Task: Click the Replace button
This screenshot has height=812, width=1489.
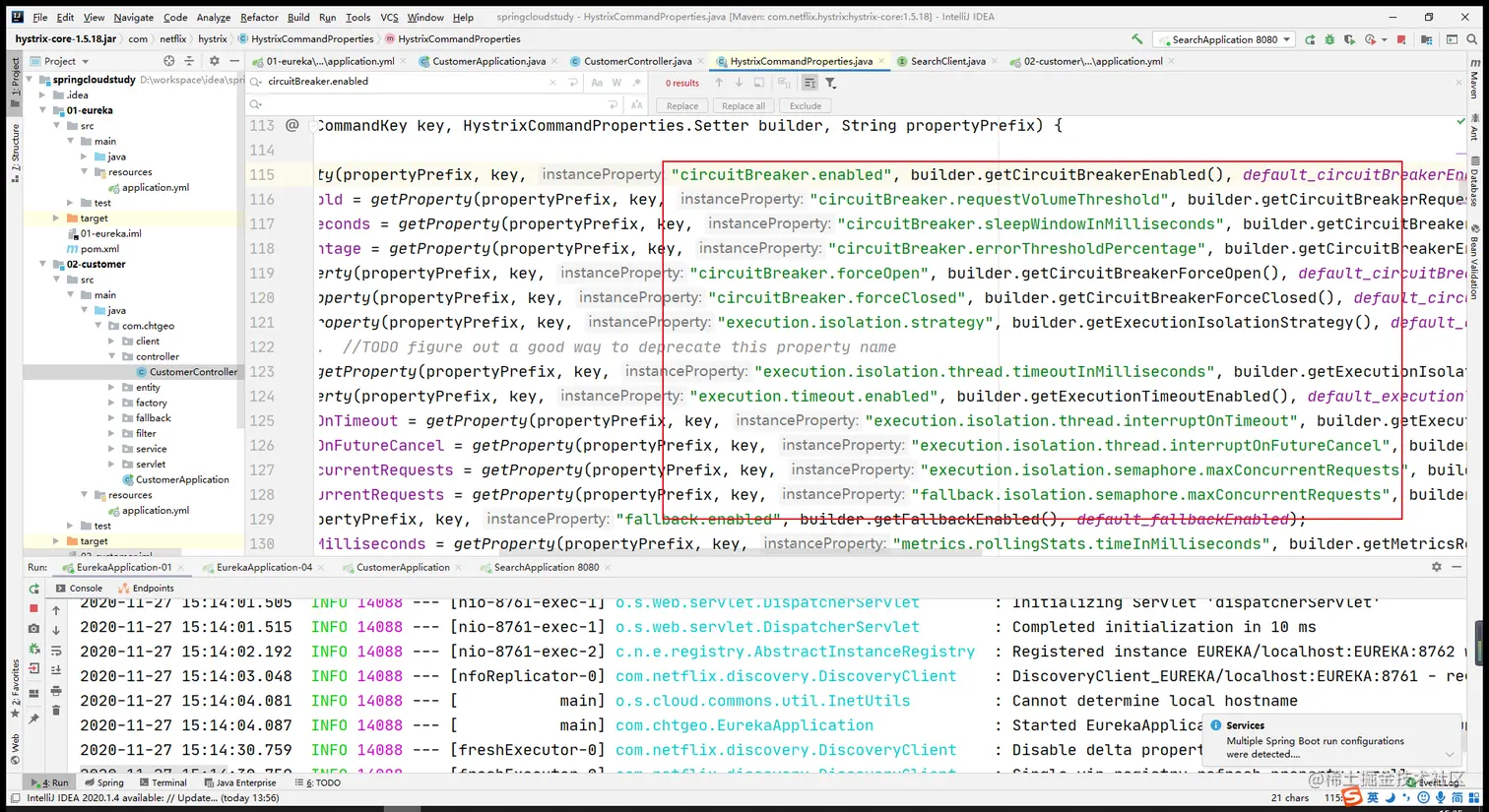Action: coord(681,105)
